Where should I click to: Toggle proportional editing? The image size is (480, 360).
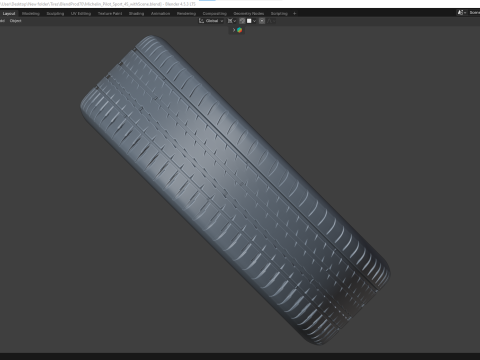point(262,21)
